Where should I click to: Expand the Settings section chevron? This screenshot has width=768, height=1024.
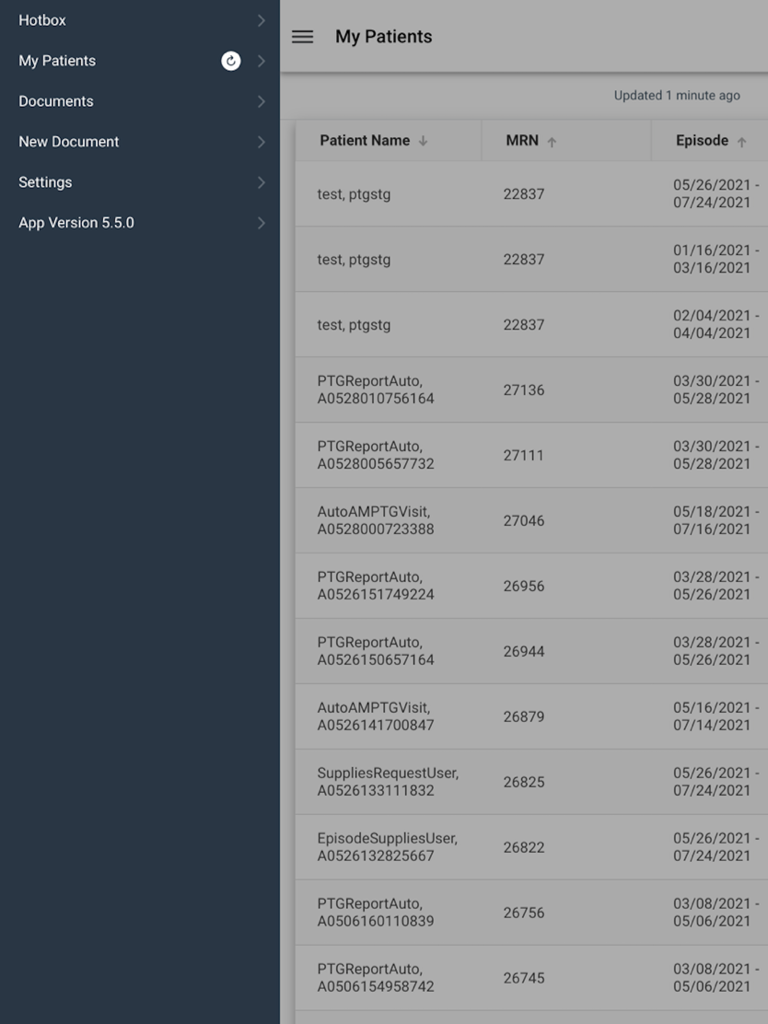(x=261, y=182)
